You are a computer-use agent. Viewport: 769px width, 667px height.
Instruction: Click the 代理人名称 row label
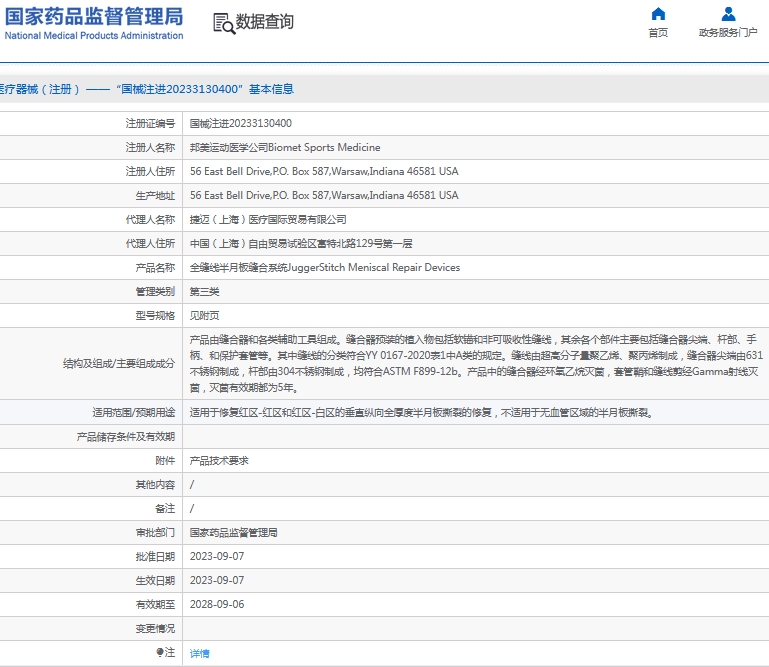150,220
